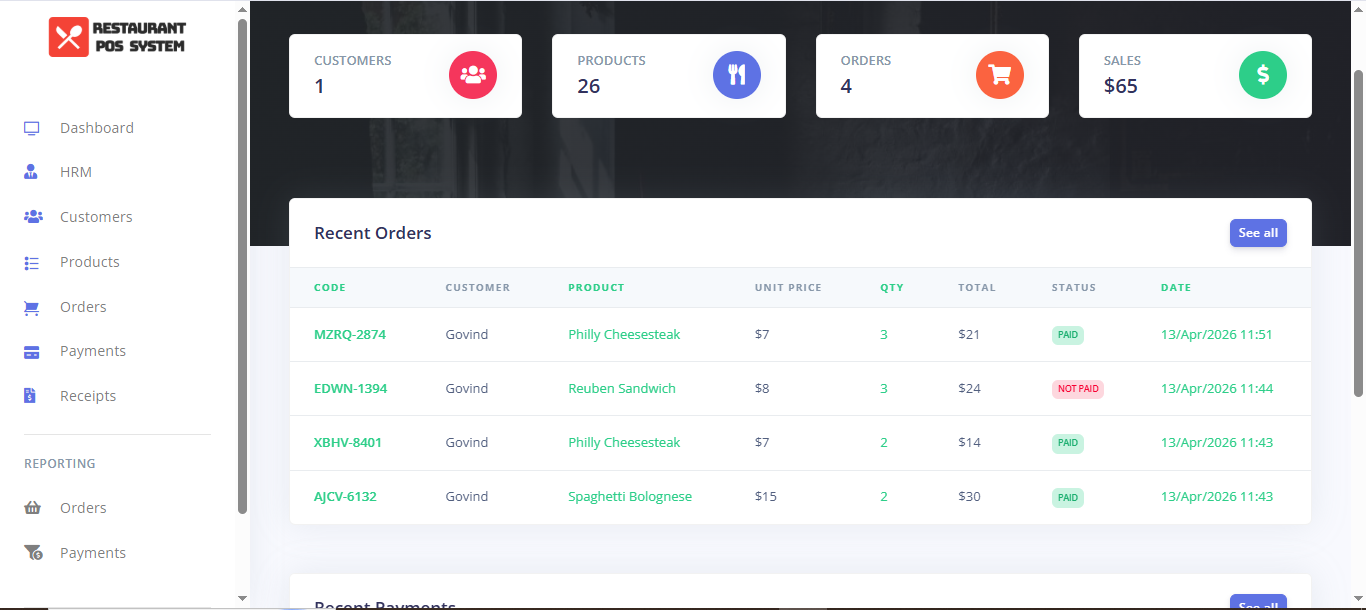The height and width of the screenshot is (610, 1366).
Task: Click the Dashboard monitor icon in sidebar
Action: pos(32,128)
